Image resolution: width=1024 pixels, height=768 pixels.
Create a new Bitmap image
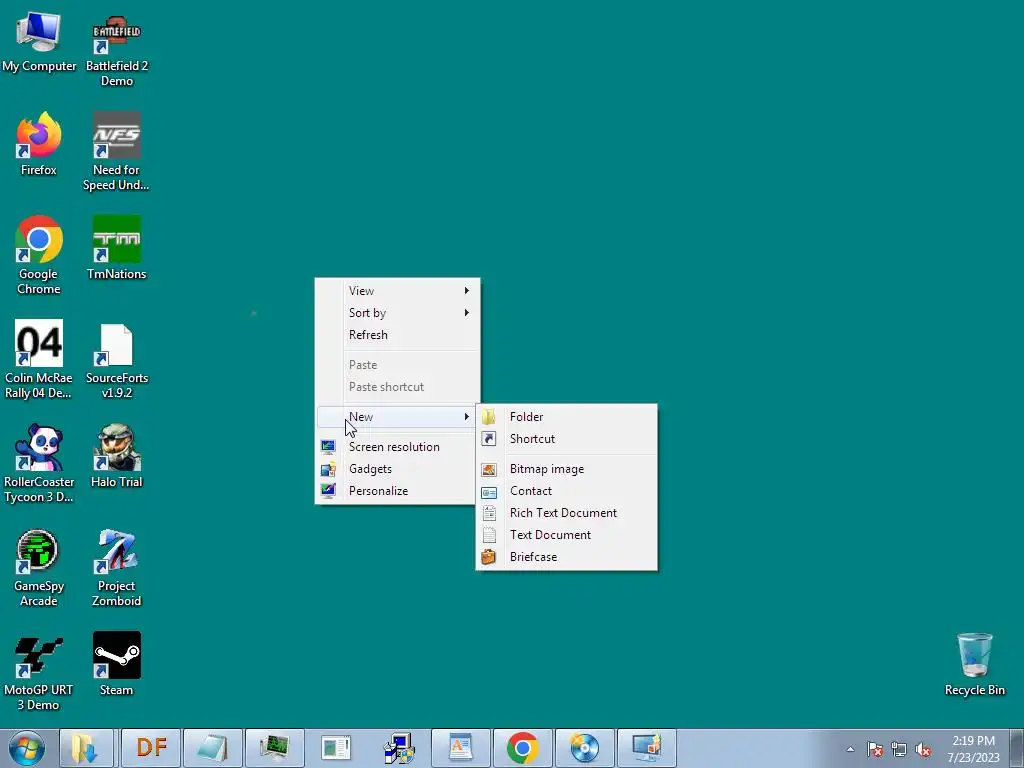[x=566, y=469]
